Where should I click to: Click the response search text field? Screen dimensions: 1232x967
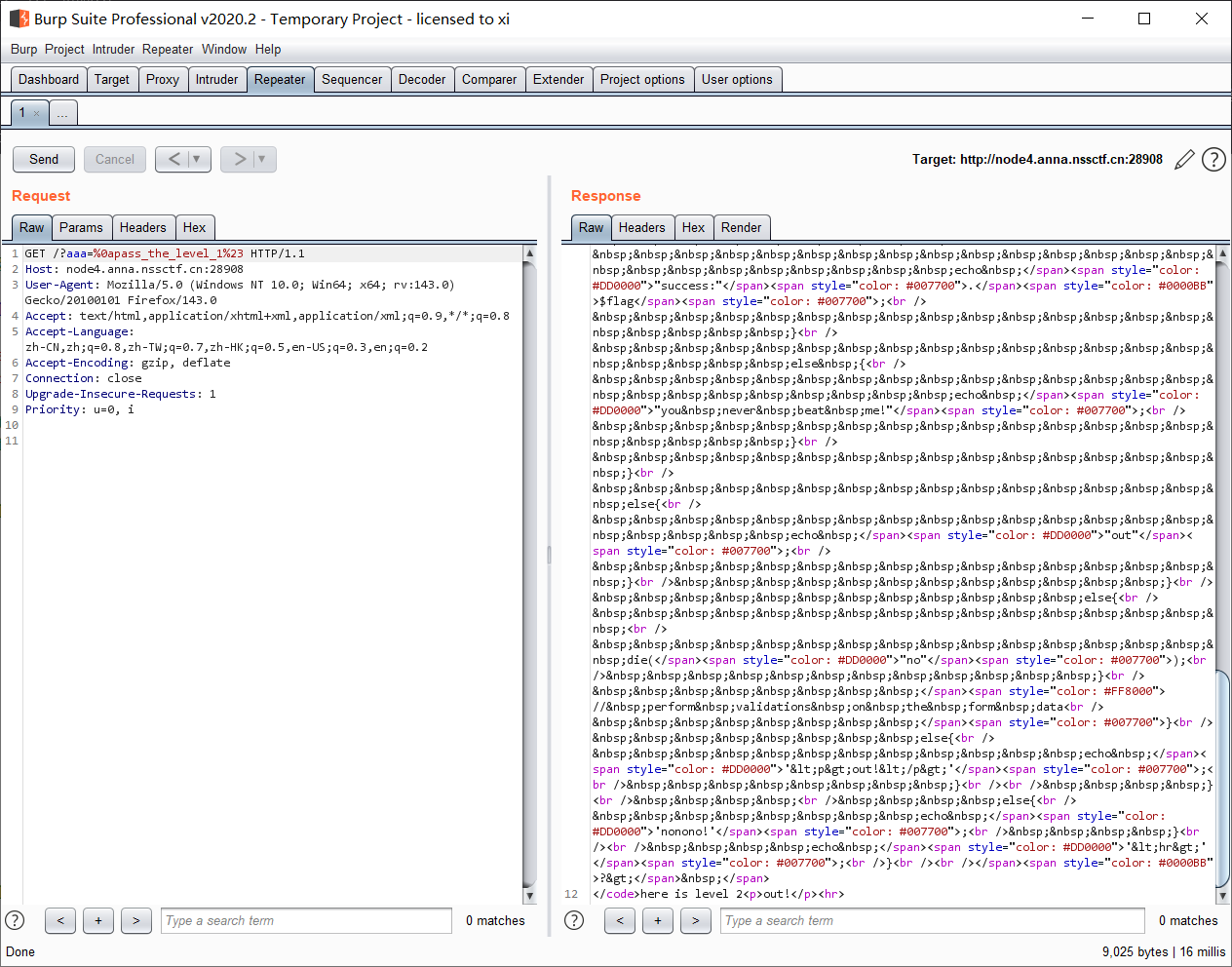pos(932,920)
